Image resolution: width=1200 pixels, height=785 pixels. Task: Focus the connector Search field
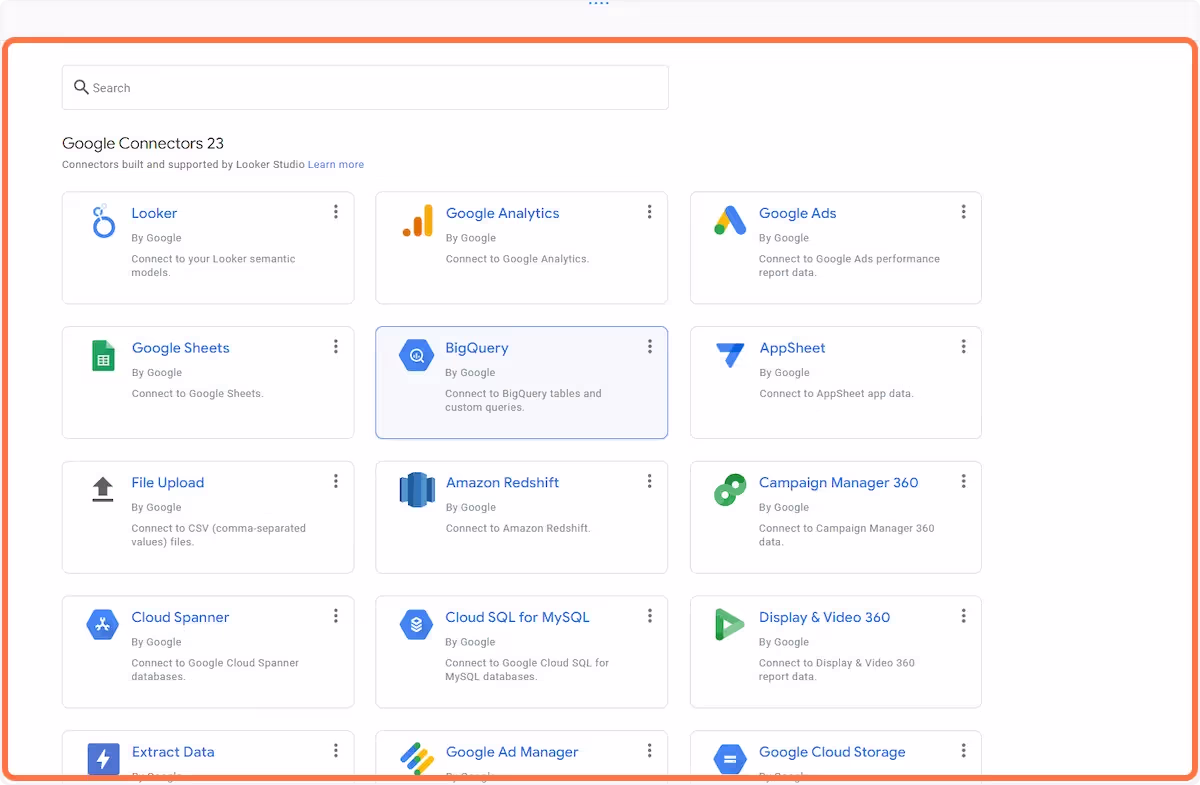click(365, 88)
